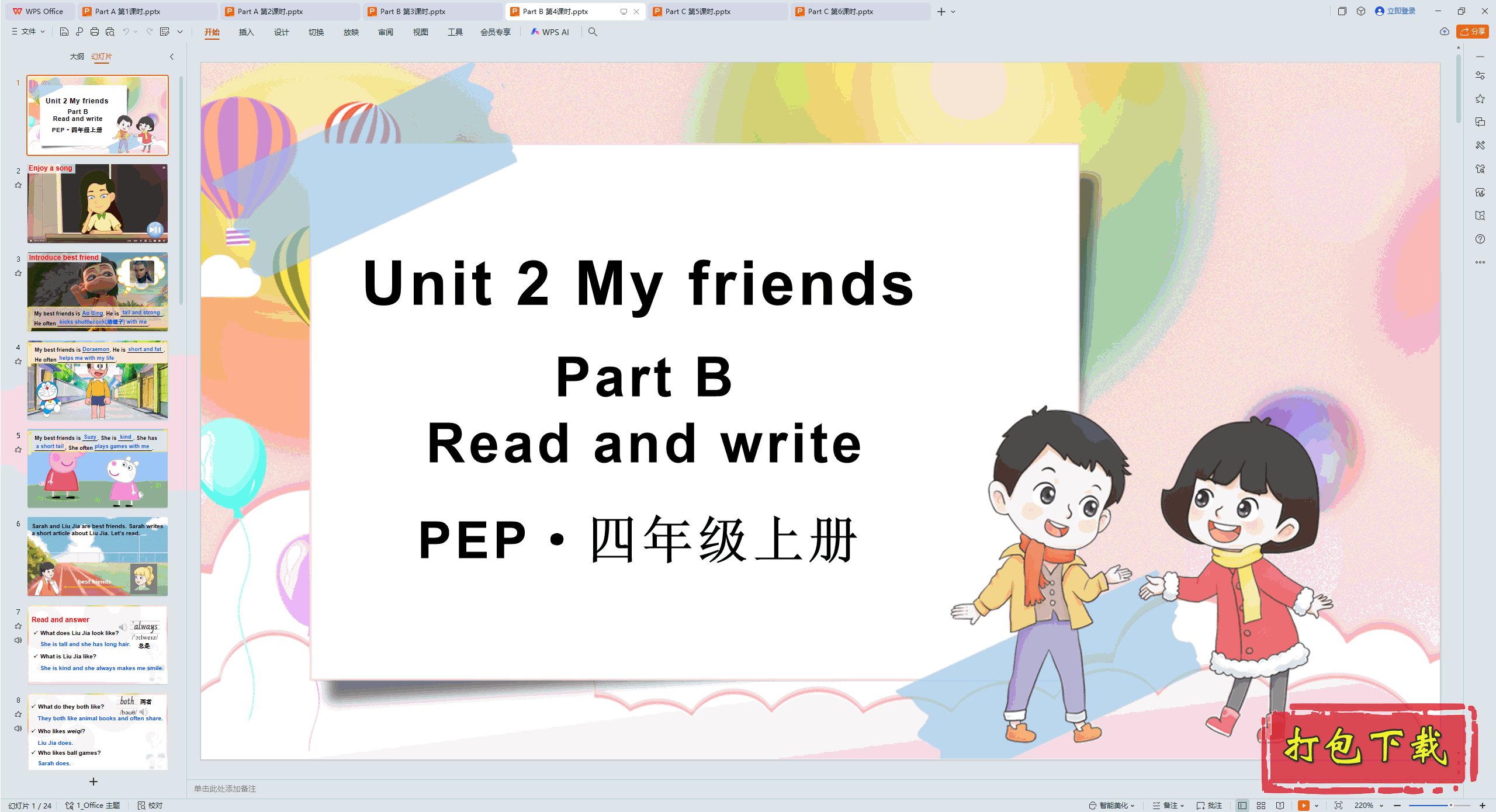This screenshot has height=812, width=1496.
Task: Open the search magnifier icon
Action: [x=593, y=32]
